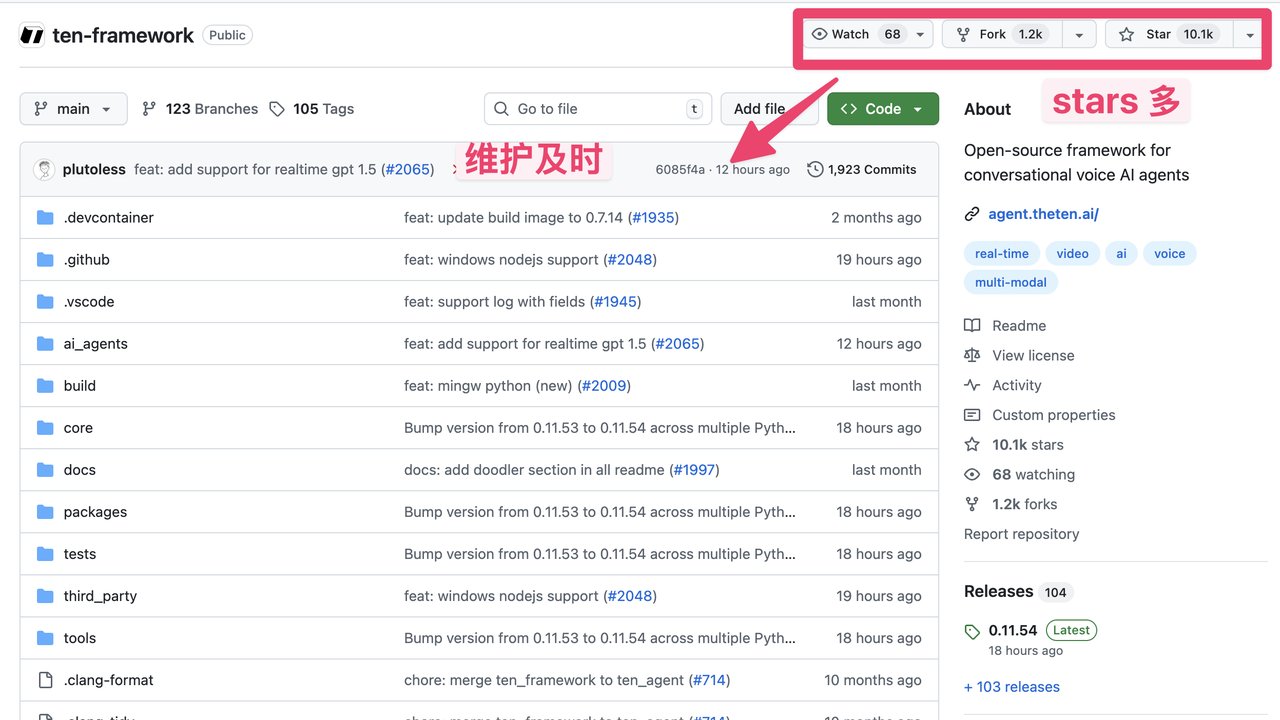1280x720 pixels.
Task: Open the .clang-format file name
Action: [x=109, y=680]
